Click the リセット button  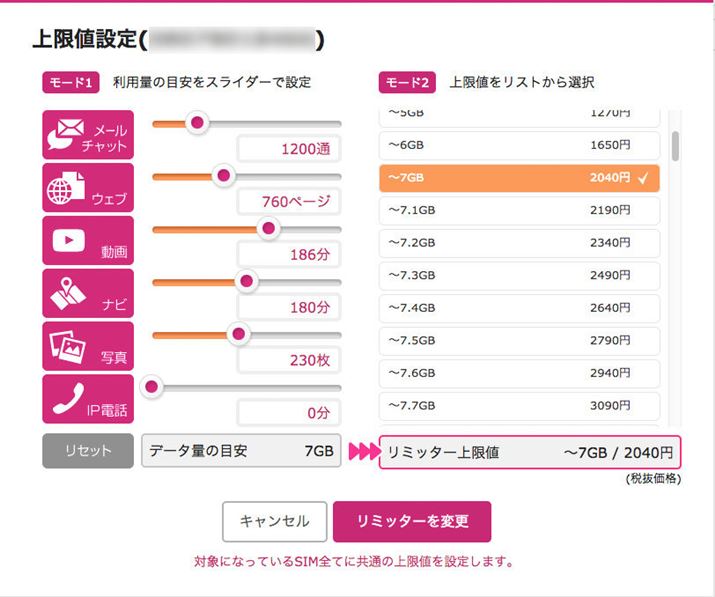pyautogui.click(x=88, y=451)
